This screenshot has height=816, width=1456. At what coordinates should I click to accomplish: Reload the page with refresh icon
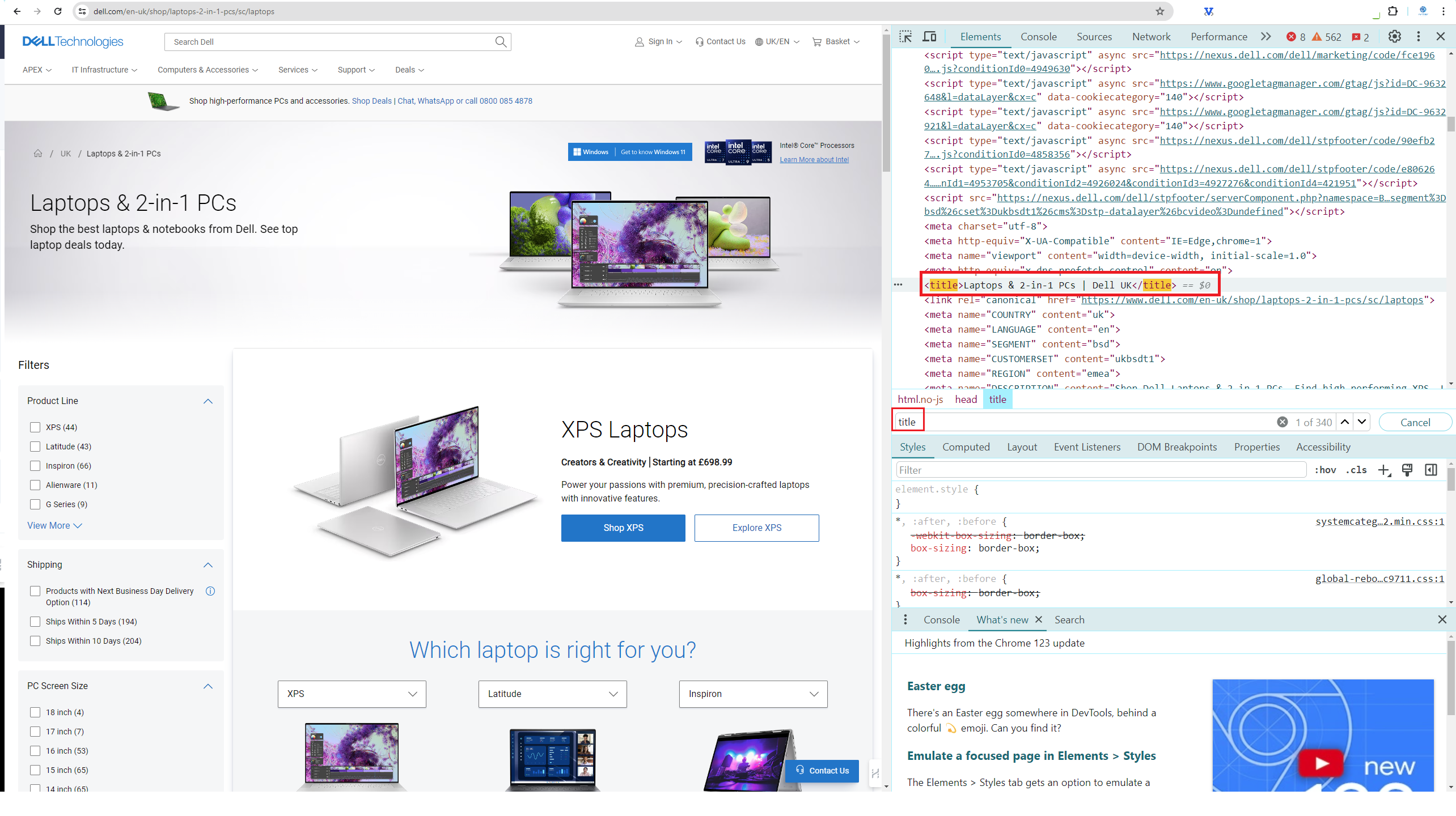tap(58, 11)
